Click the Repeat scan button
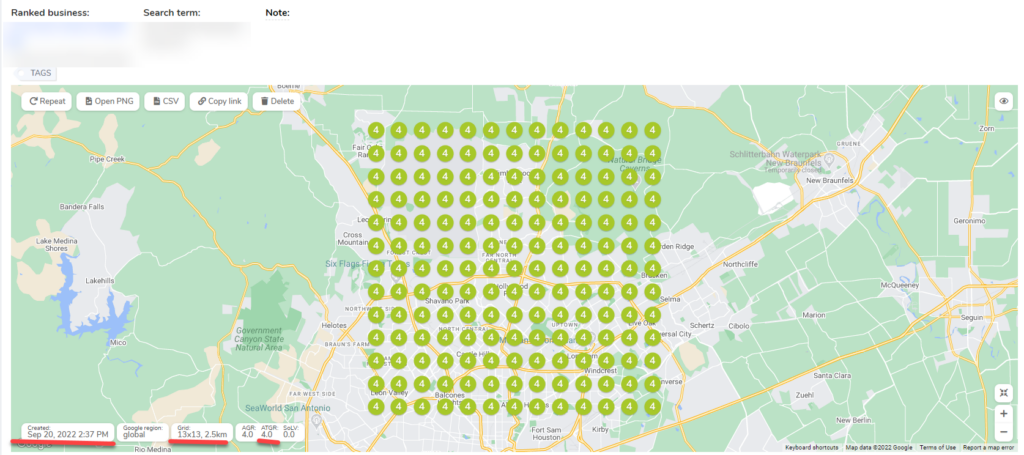The image size is (1024, 455). coord(46,101)
